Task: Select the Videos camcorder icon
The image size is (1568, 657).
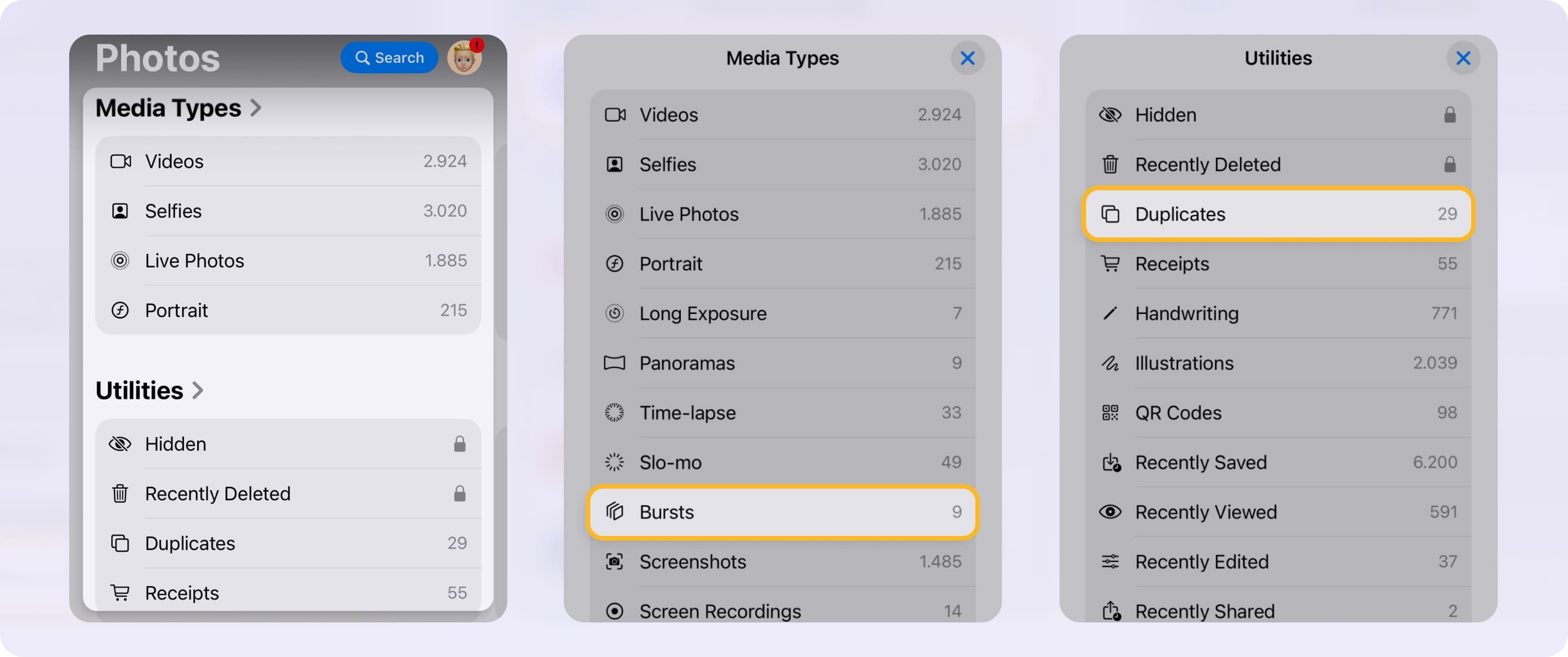Action: 615,114
